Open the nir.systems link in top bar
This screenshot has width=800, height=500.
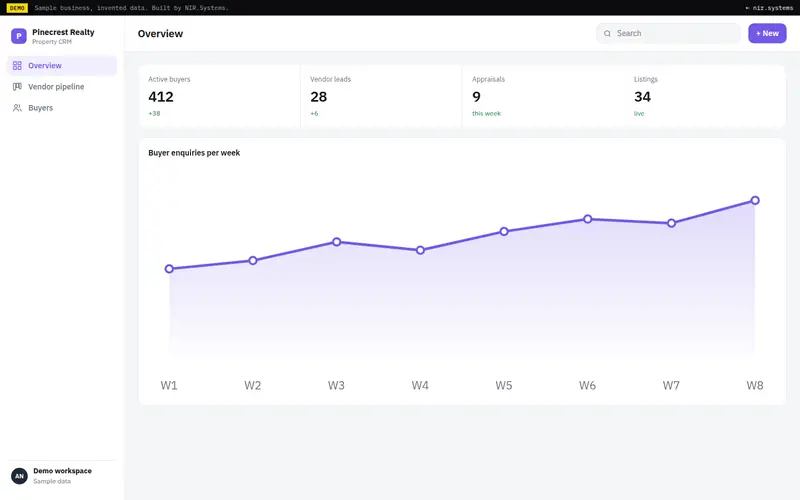coord(769,8)
